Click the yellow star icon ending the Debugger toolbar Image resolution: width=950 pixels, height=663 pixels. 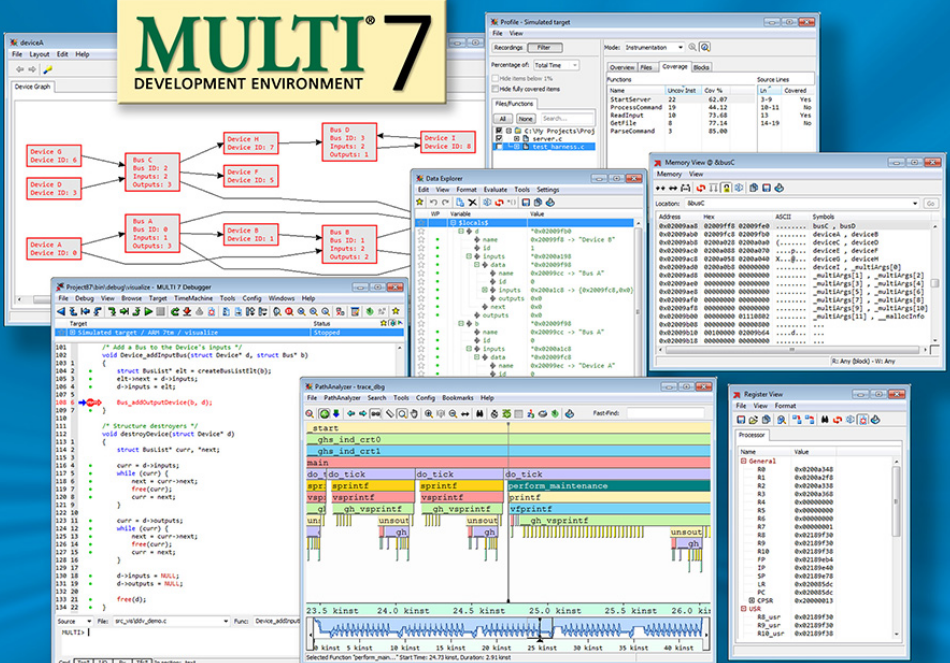pyautogui.click(x=396, y=312)
